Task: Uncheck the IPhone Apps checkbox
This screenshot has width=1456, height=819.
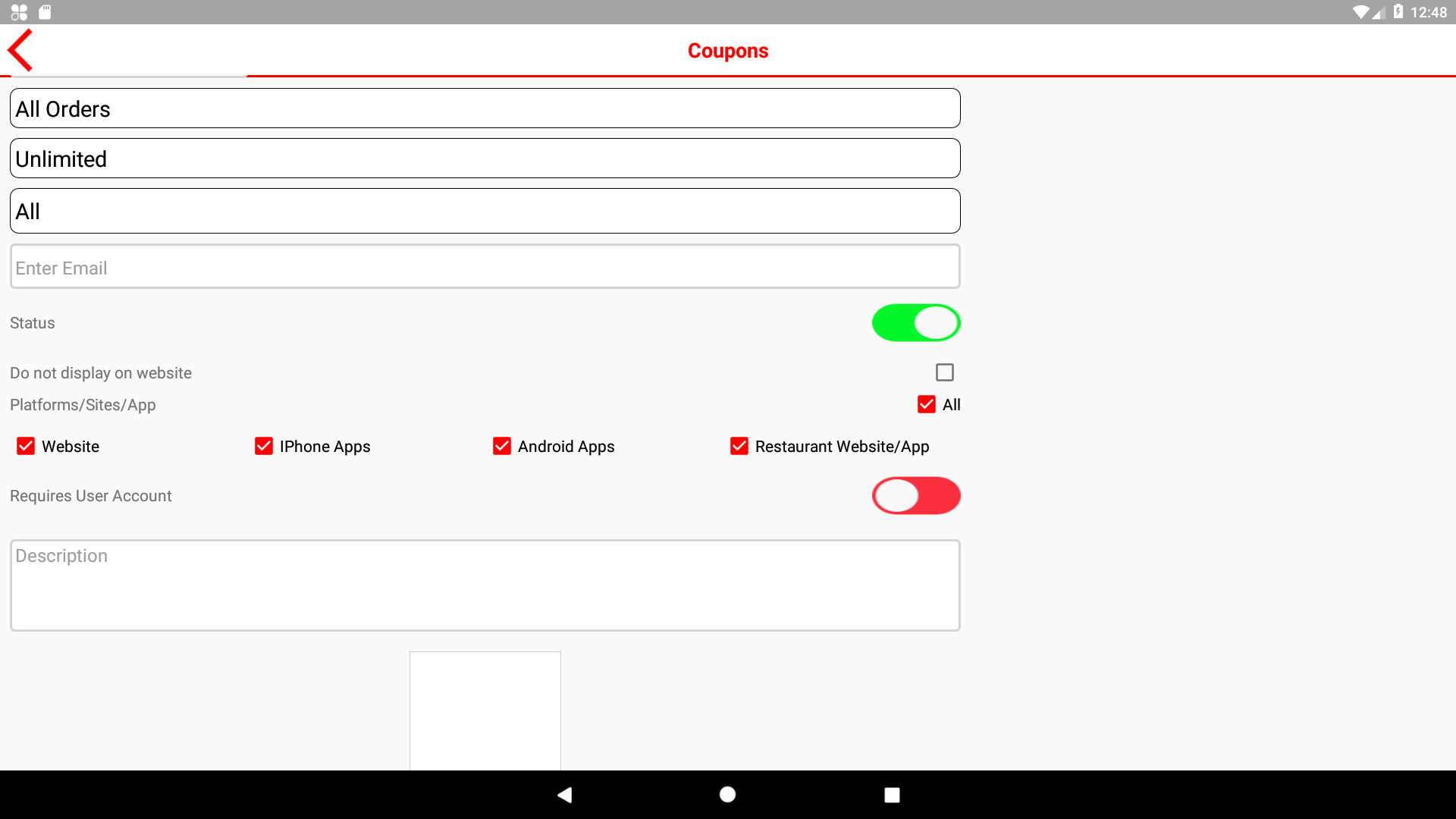Action: [x=264, y=446]
